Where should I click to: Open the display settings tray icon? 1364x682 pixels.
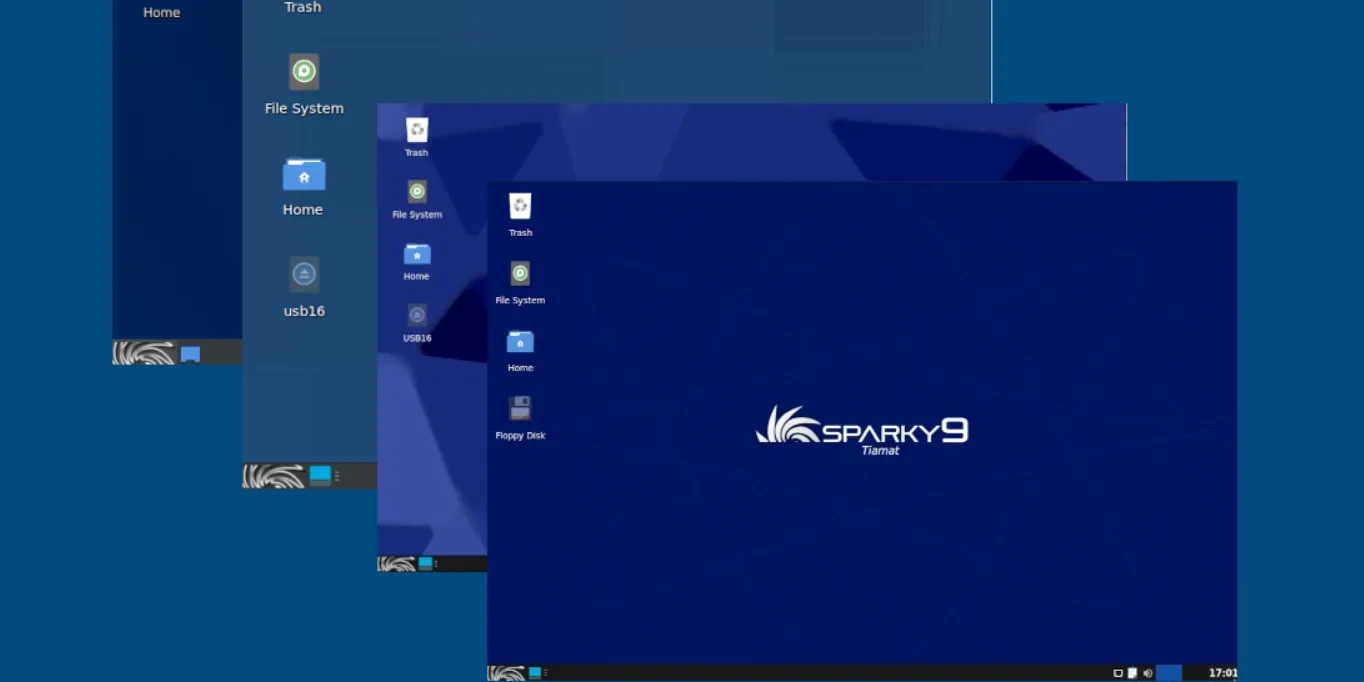click(1117, 672)
